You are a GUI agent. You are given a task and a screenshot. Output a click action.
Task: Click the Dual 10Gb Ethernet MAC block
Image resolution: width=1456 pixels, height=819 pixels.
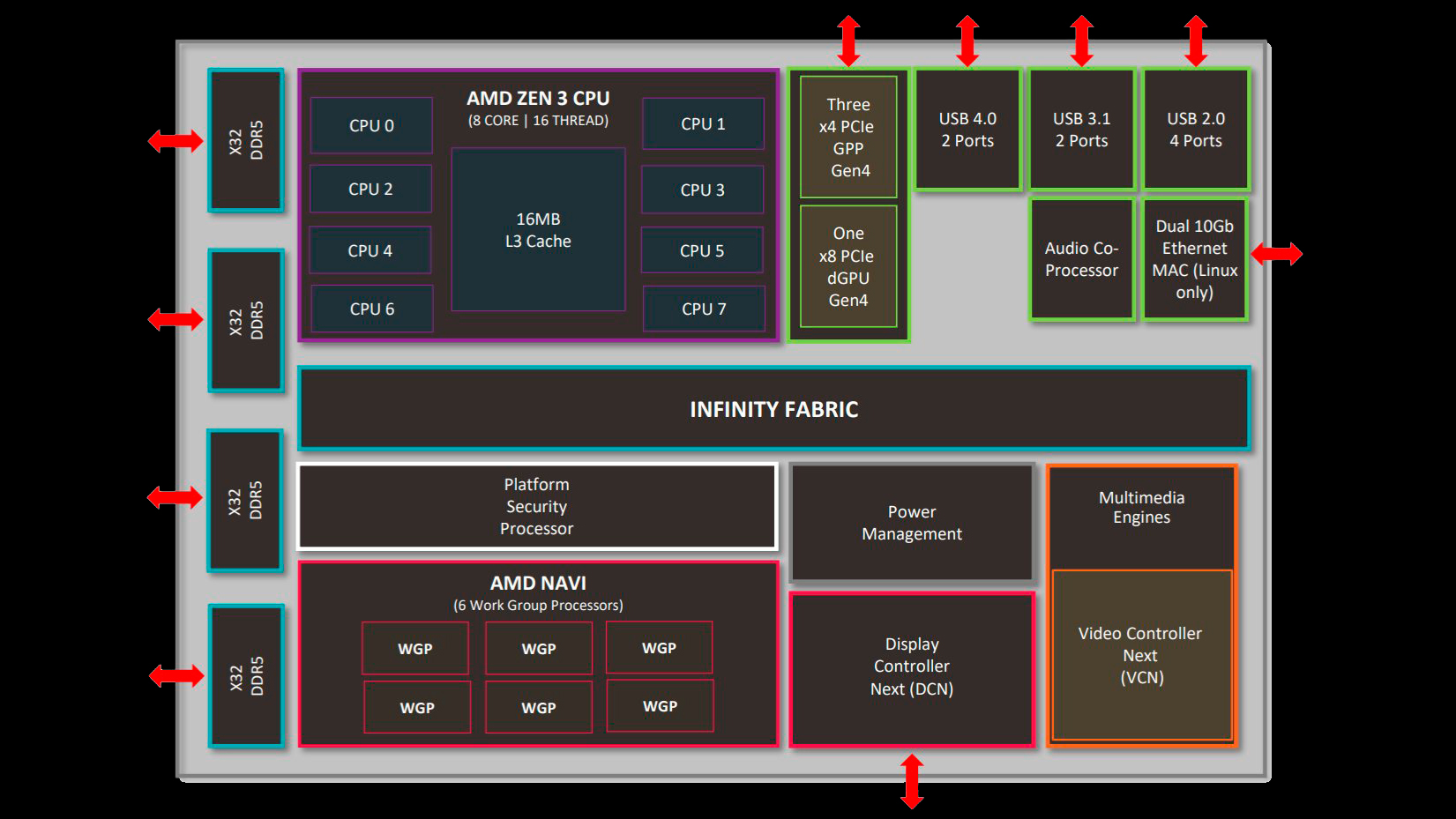[1195, 259]
